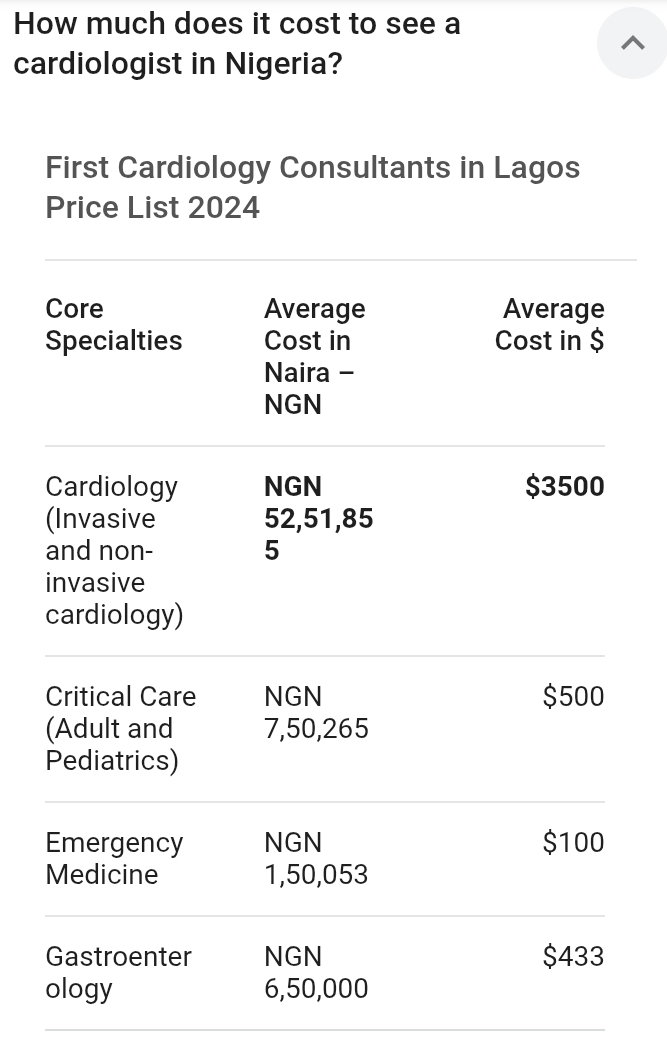This screenshot has height=1040, width=667.
Task: Select the Gastroenterology row label
Action: pyautogui.click(x=118, y=972)
